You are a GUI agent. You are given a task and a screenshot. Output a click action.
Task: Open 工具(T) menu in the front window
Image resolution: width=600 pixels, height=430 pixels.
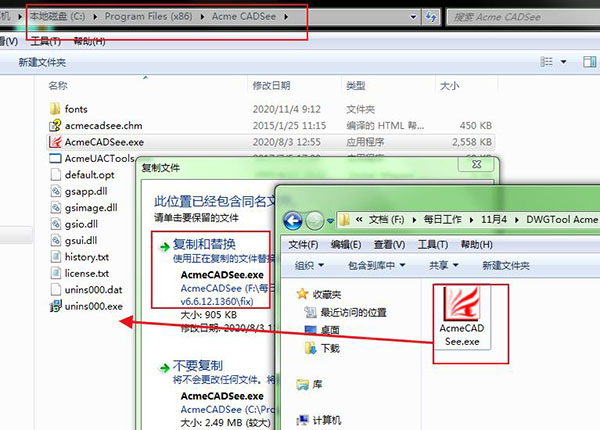[x=432, y=244]
